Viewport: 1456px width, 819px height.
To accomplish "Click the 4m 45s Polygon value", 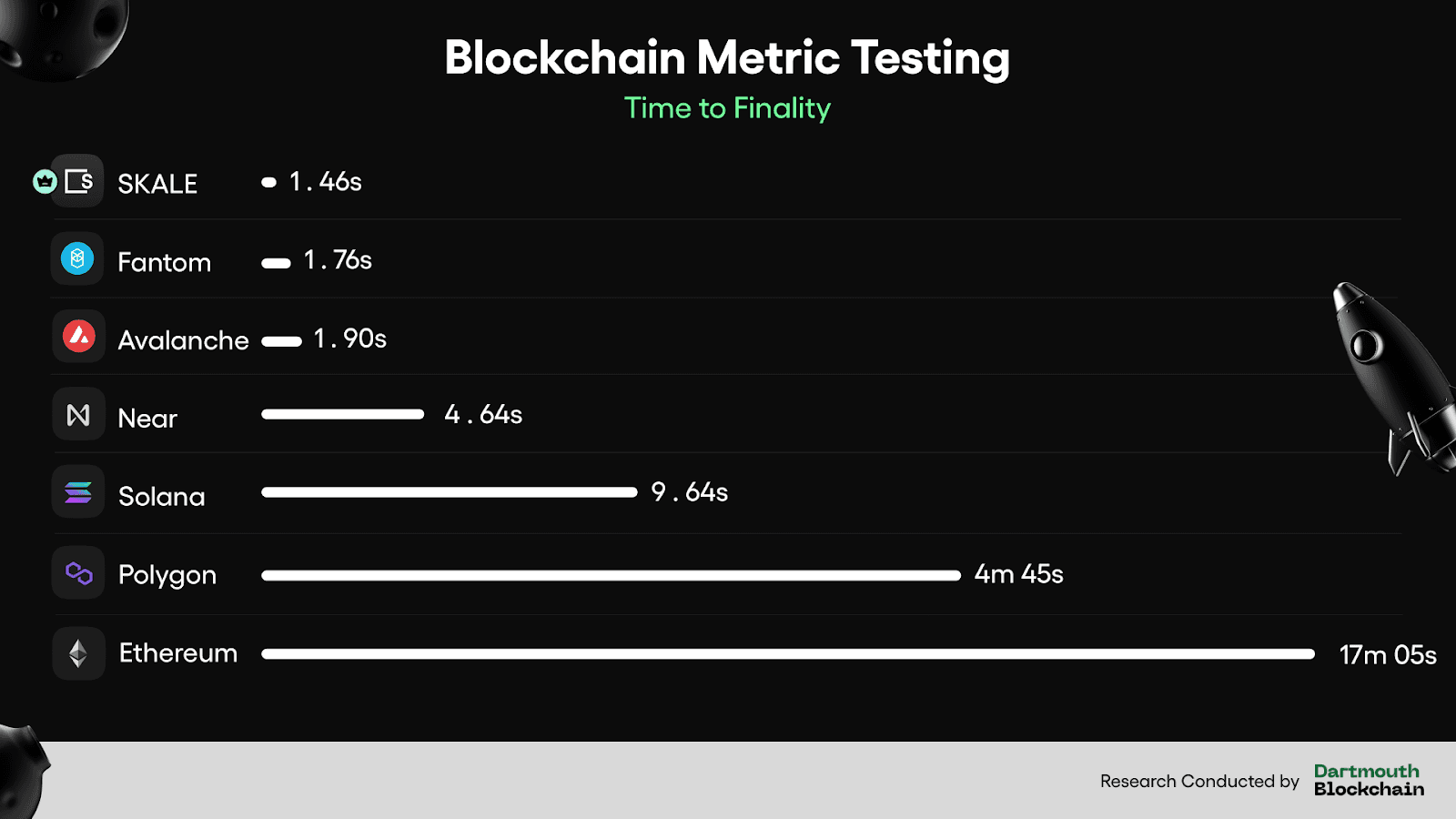I will 1018,574.
